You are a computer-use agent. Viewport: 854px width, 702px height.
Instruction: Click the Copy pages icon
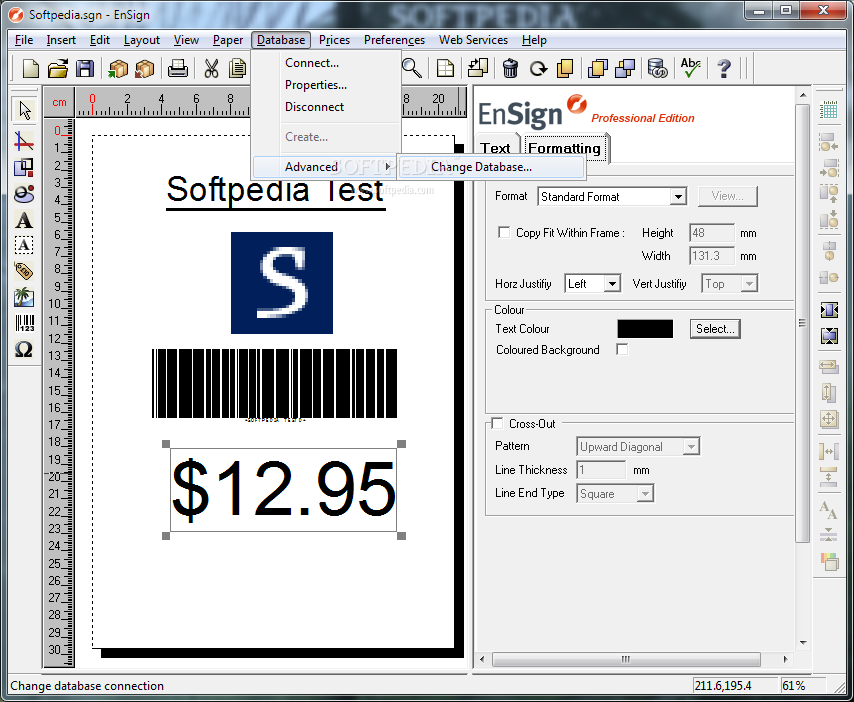coord(237,69)
